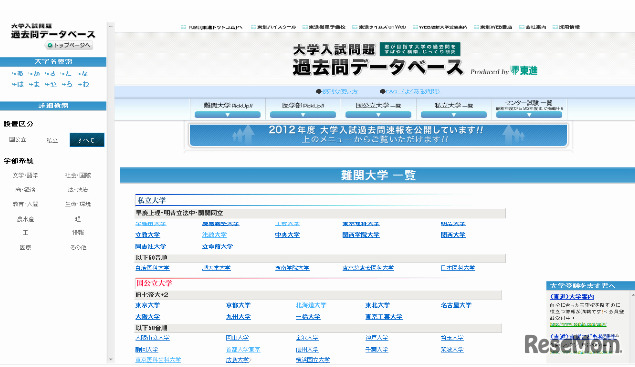This screenshot has height=367, width=635.
Task: Toggle the 文学・語学 faculty filter
Action: pyautogui.click(x=25, y=175)
